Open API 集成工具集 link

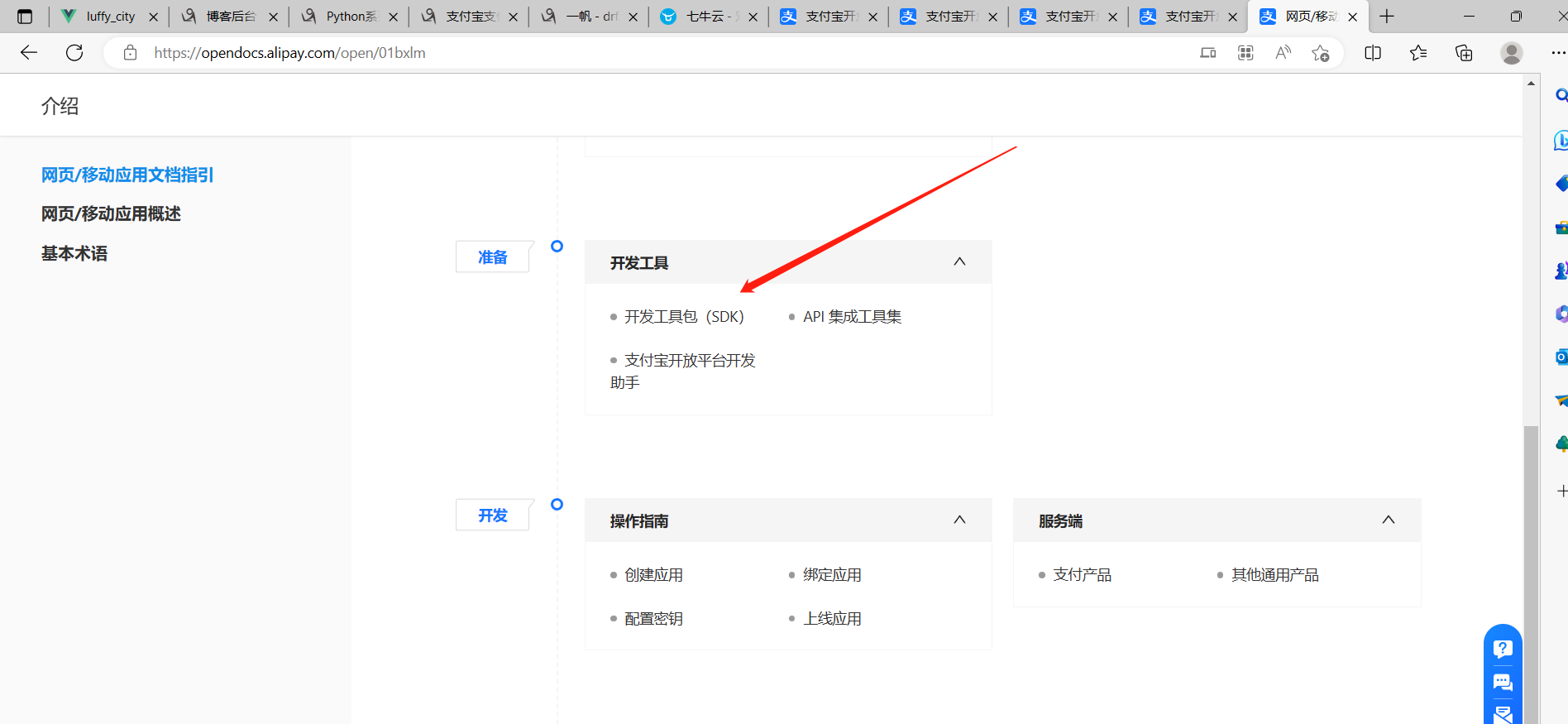pyautogui.click(x=853, y=317)
